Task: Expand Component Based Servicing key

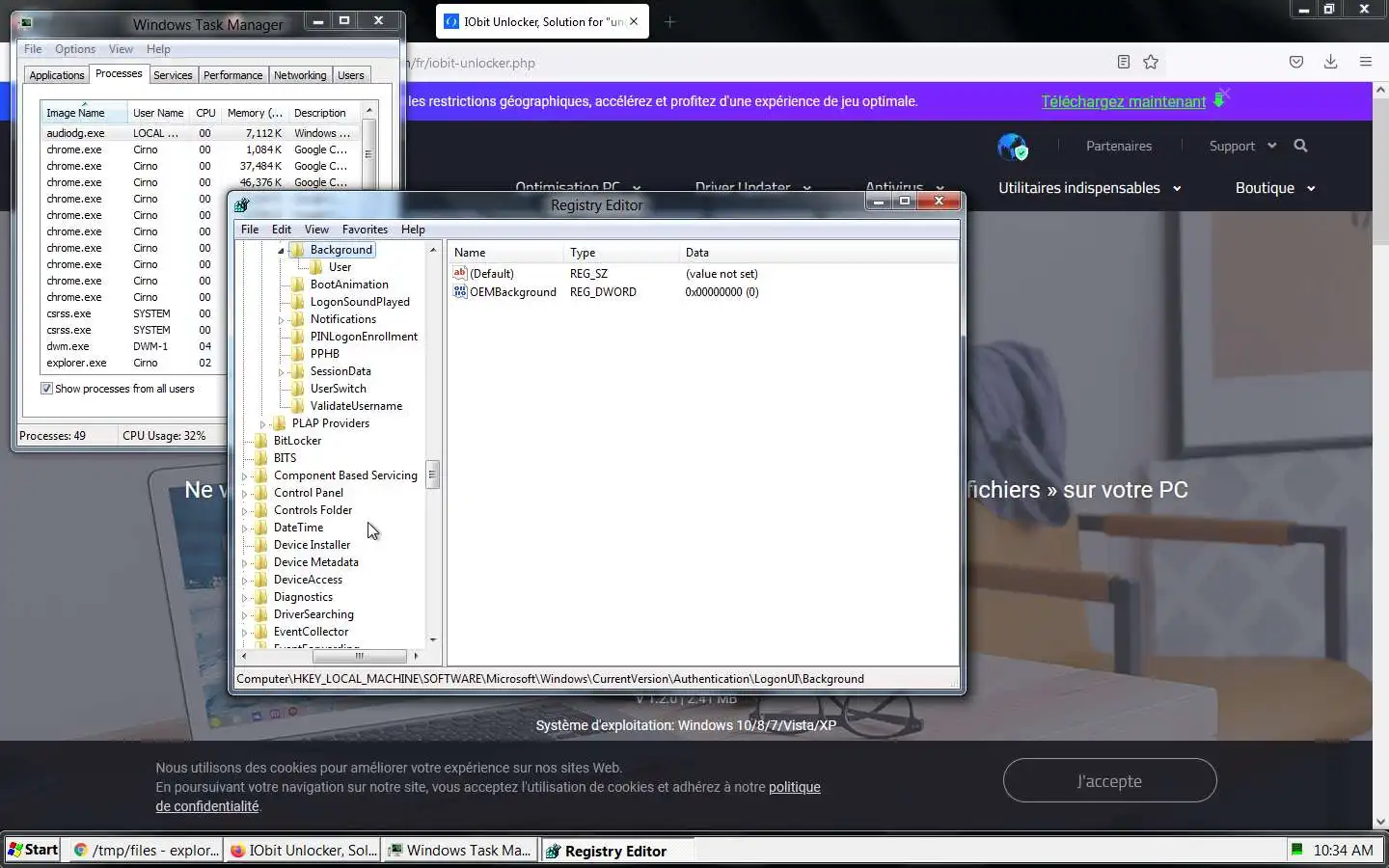Action: (245, 475)
